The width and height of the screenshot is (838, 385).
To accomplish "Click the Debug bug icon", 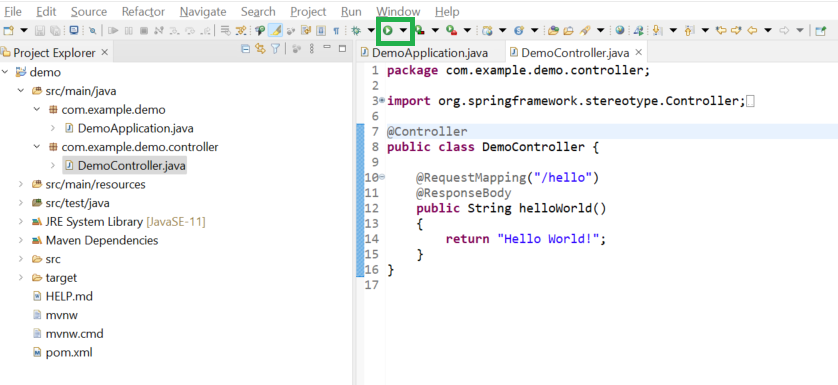I will coord(355,30).
